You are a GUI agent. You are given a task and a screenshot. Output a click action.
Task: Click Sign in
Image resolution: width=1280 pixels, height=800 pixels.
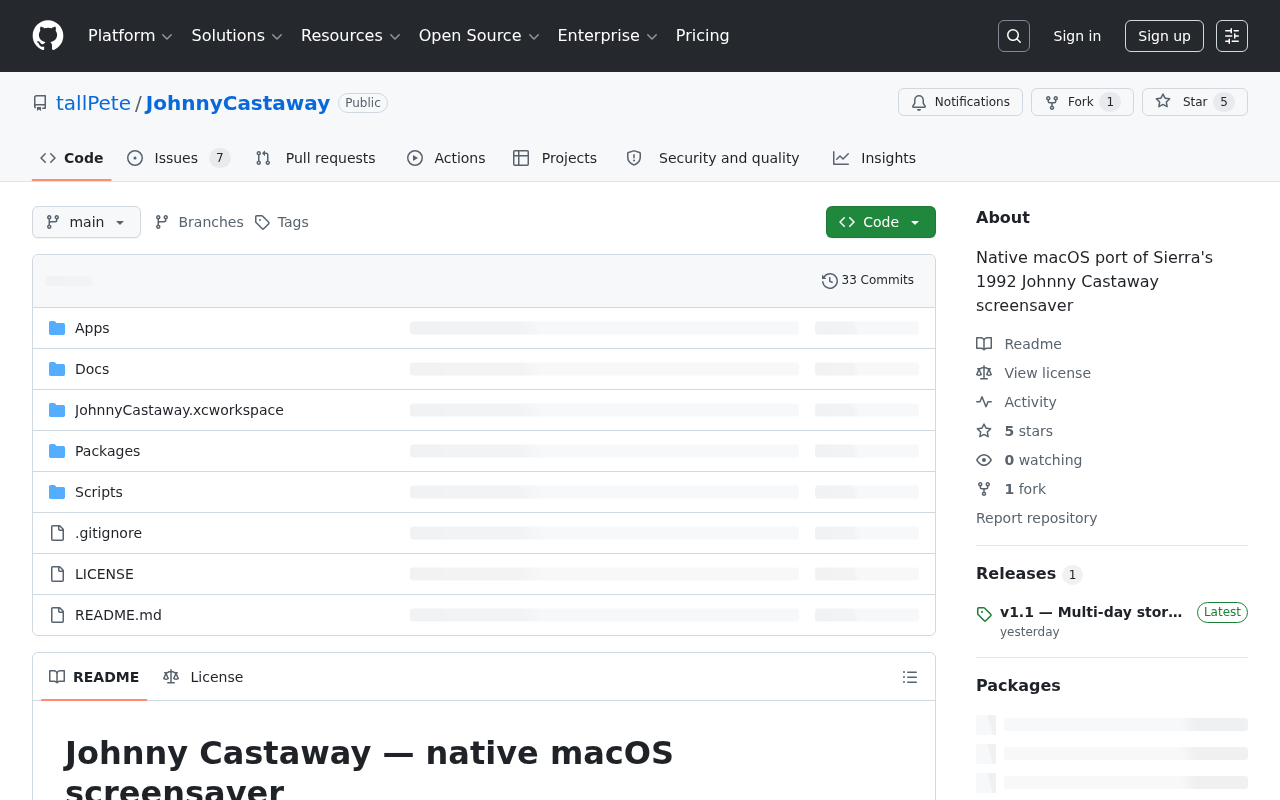point(1077,36)
